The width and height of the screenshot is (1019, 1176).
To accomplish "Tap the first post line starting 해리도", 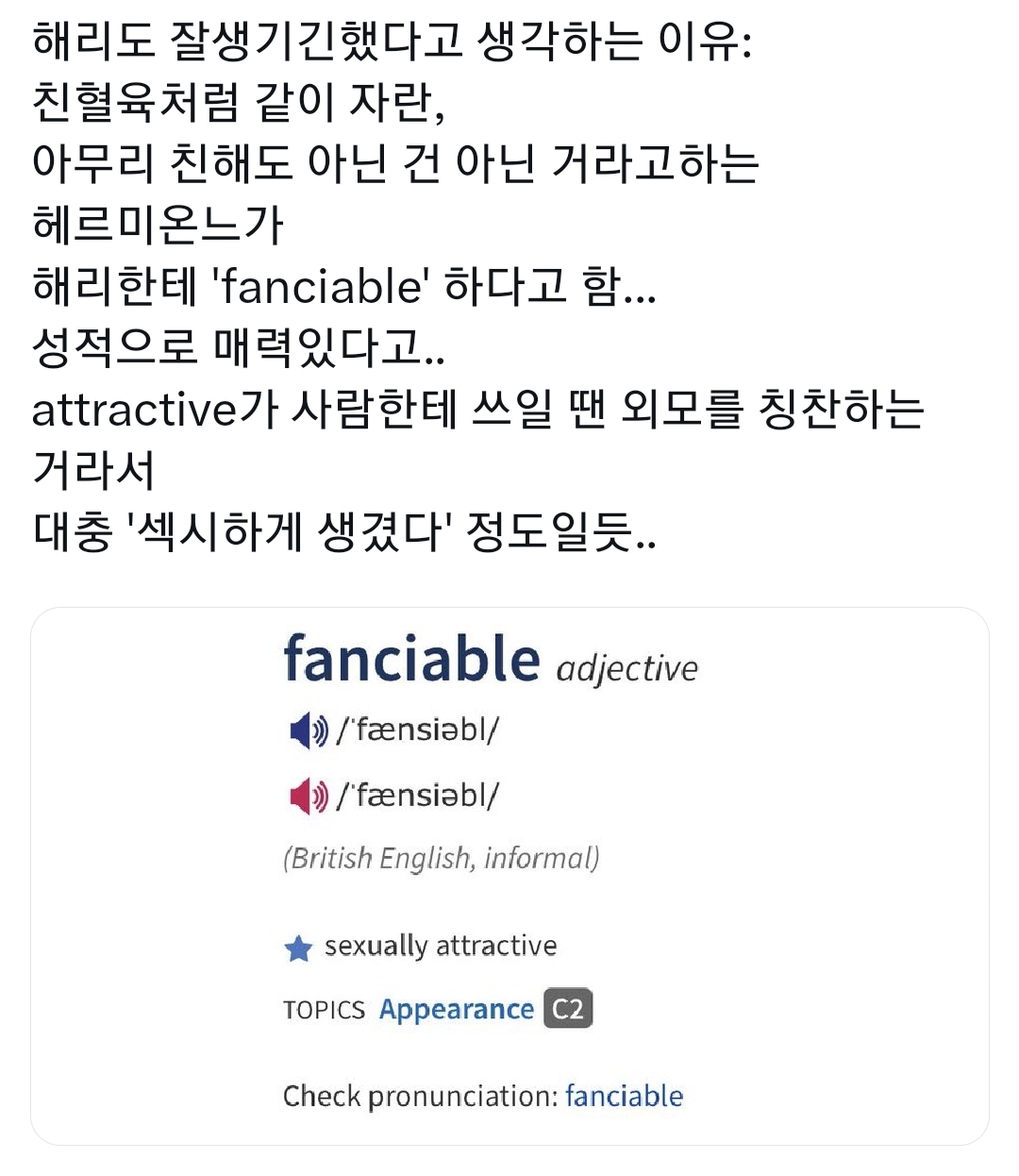I will [392, 41].
